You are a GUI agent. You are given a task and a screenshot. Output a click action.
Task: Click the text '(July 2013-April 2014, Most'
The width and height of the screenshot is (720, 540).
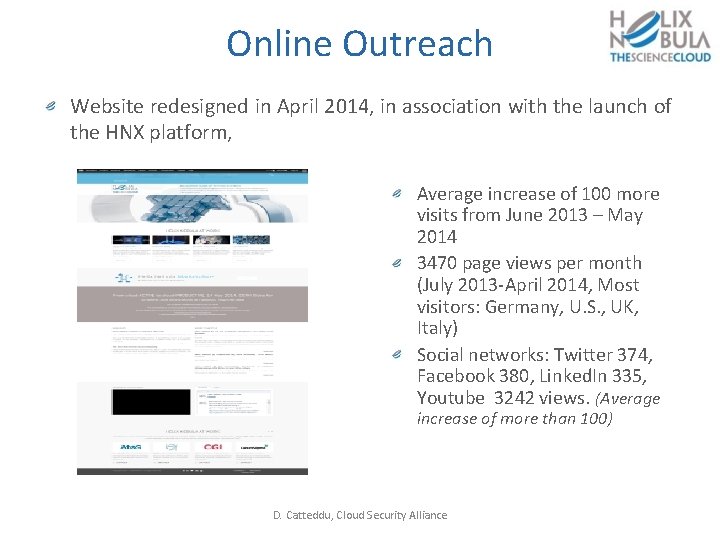[528, 285]
